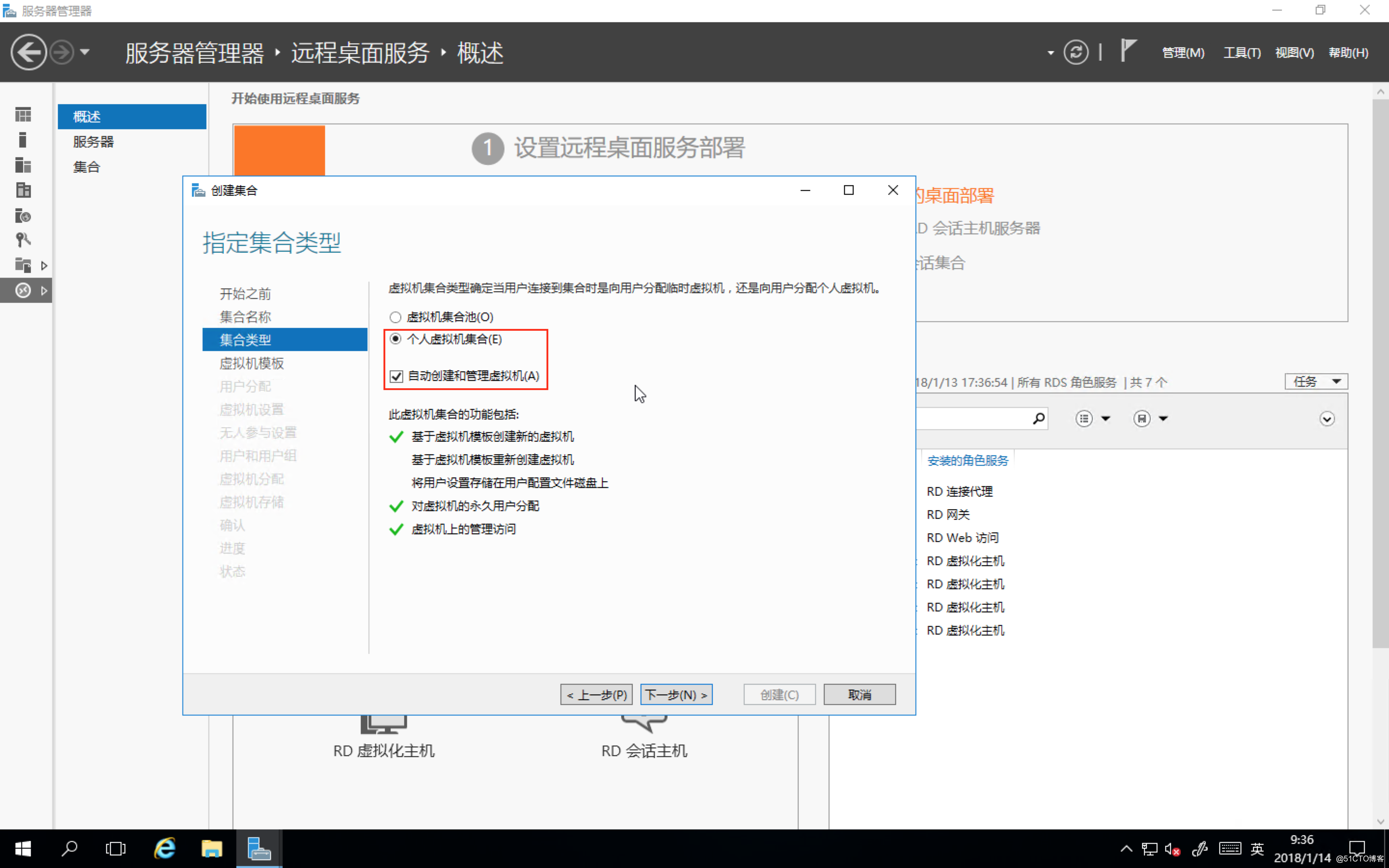Go to the 开始之前 wizard step
Image resolution: width=1389 pixels, height=868 pixels.
[245, 294]
